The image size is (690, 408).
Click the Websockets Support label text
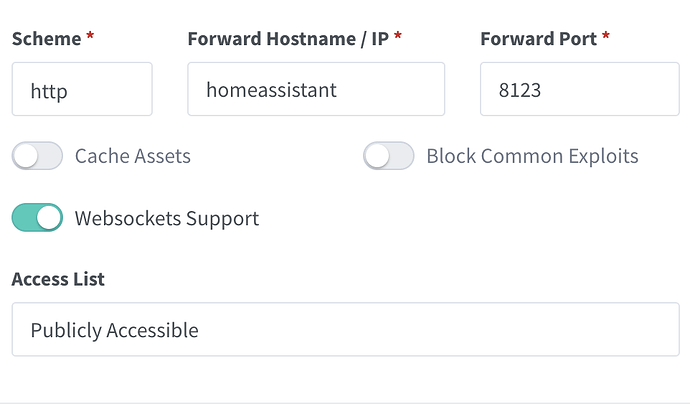pos(166,218)
